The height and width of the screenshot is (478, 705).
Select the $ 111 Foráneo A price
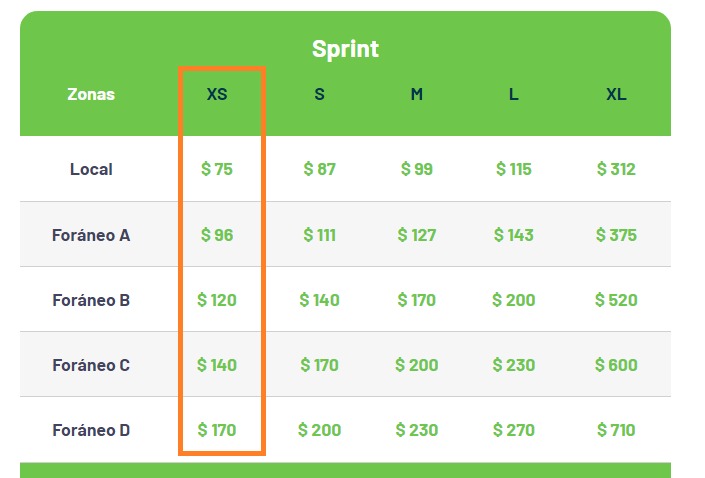[x=319, y=235]
